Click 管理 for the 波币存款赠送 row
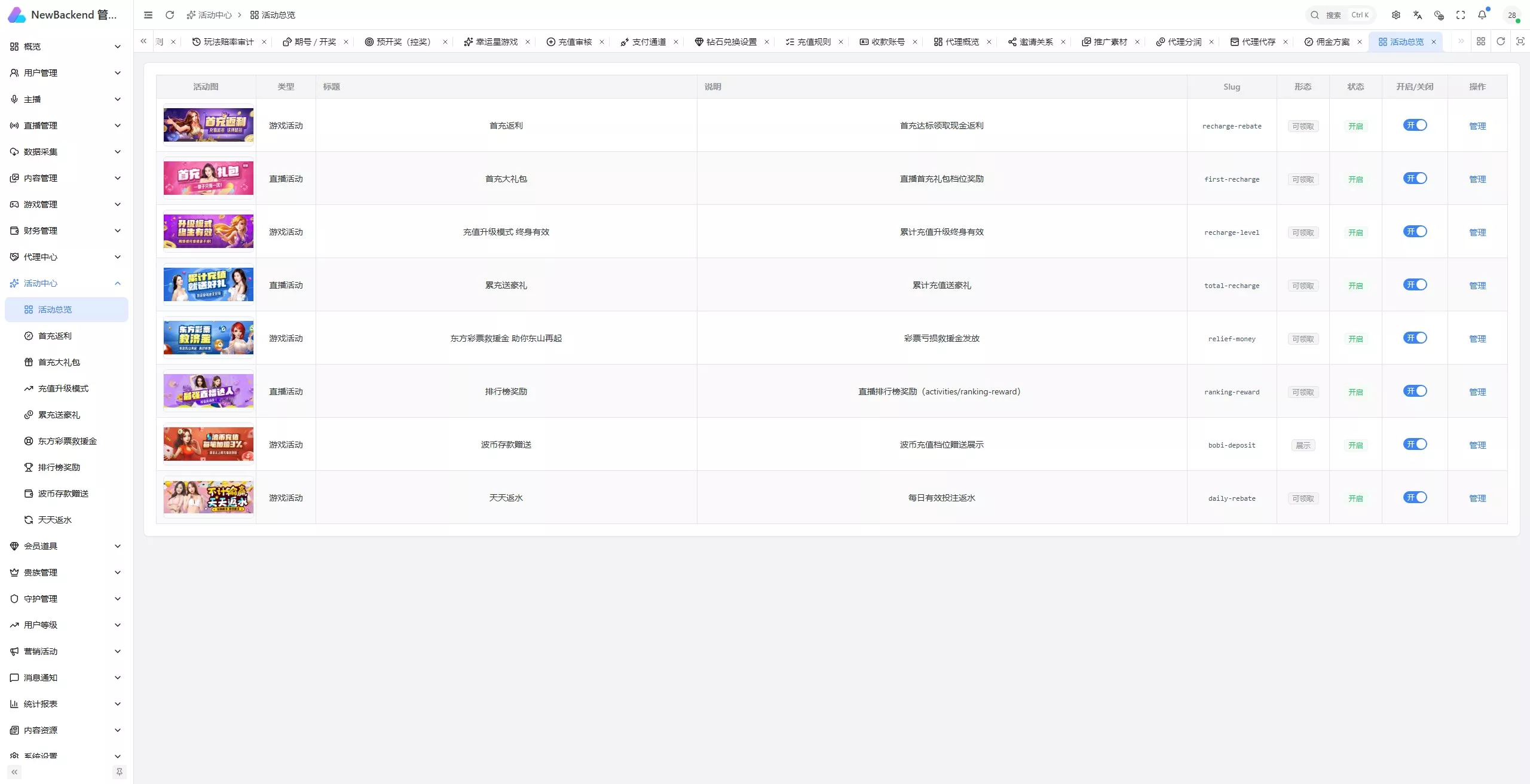This screenshot has height=784, width=1530. click(1477, 445)
